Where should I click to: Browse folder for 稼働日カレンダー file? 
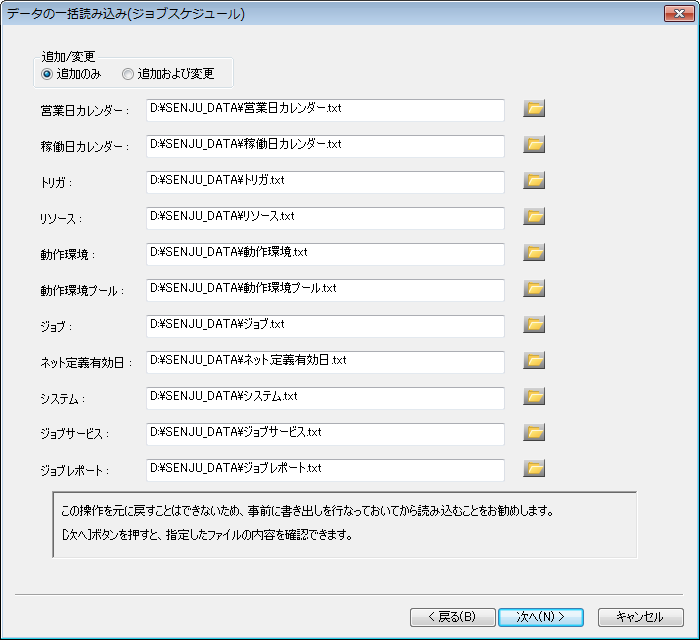coord(534,145)
